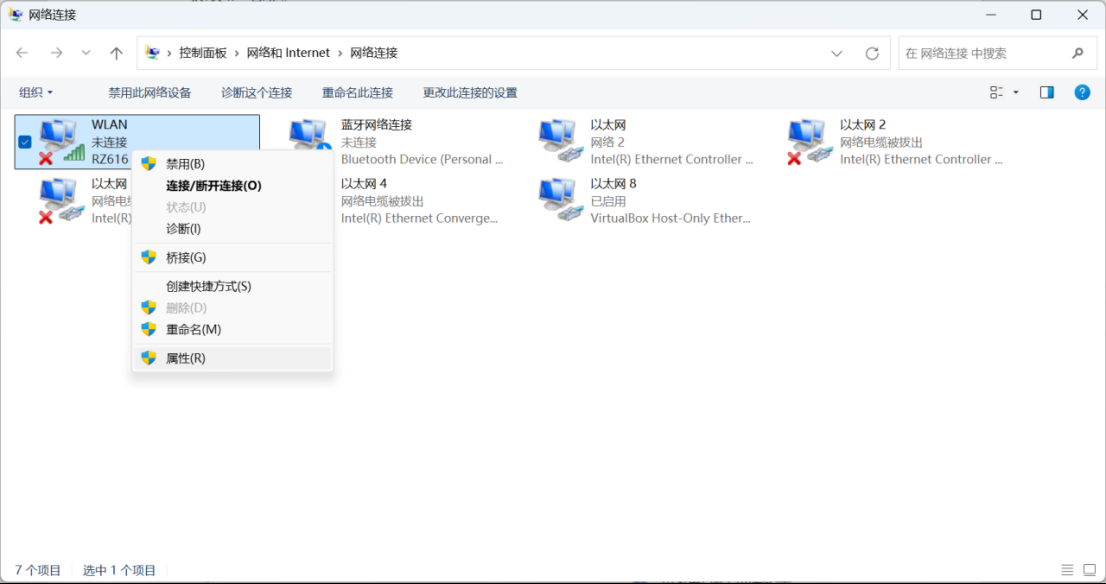Click the change view layout icon
1106x584 pixels.
pos(997,92)
